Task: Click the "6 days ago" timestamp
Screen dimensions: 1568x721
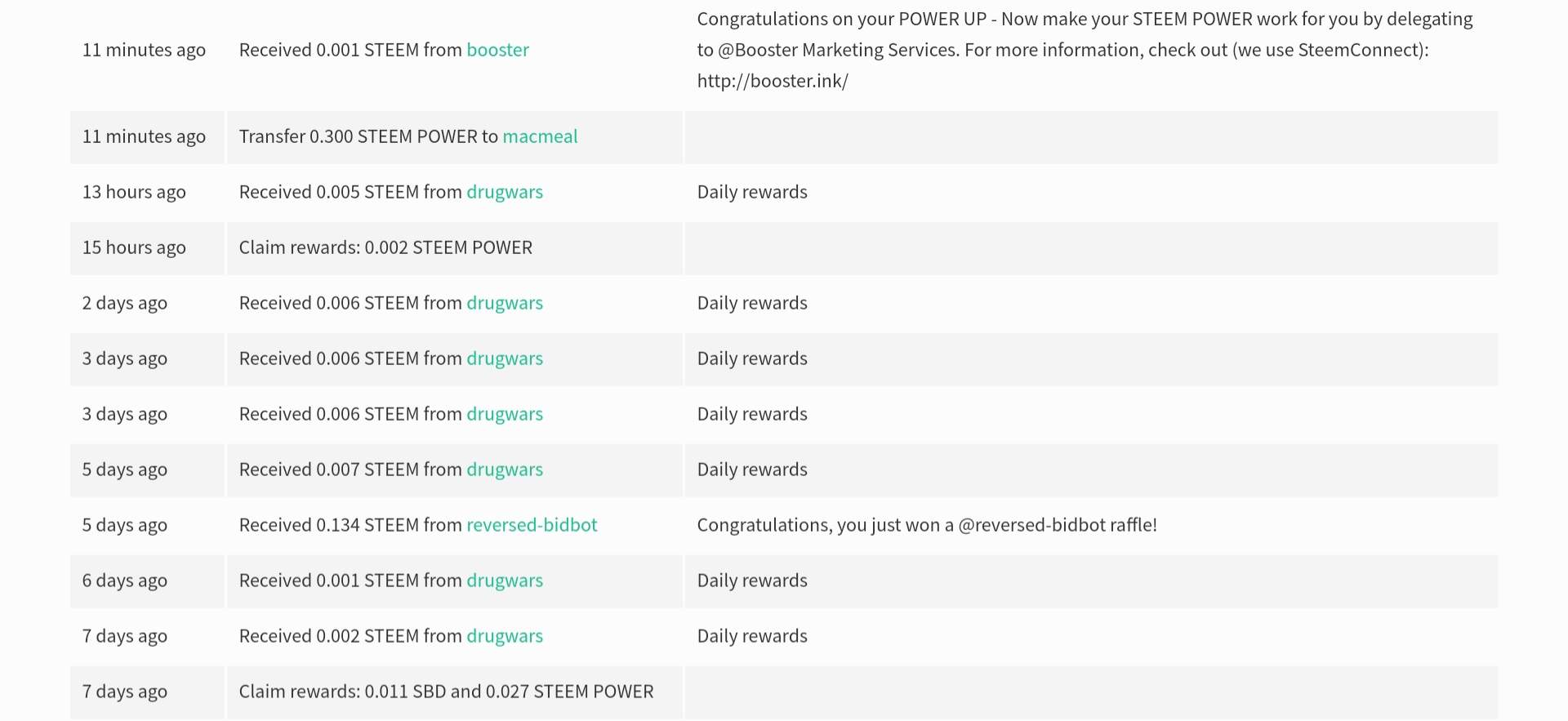Action: coord(124,581)
